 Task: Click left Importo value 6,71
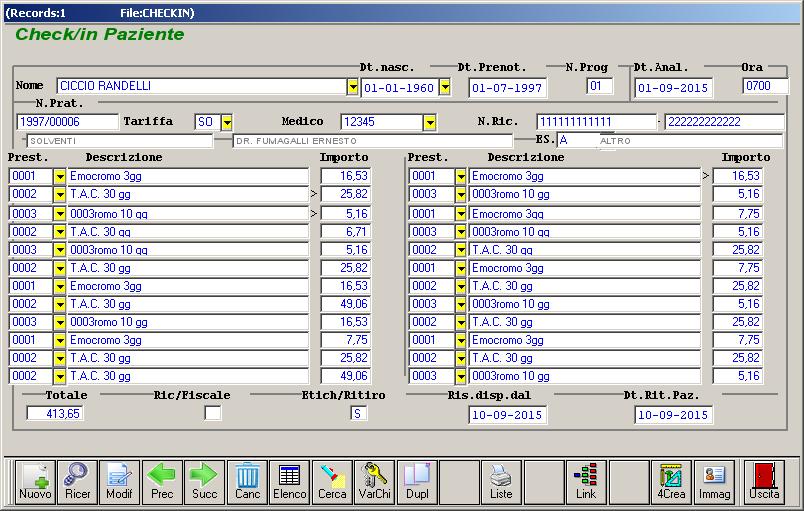(x=346, y=232)
